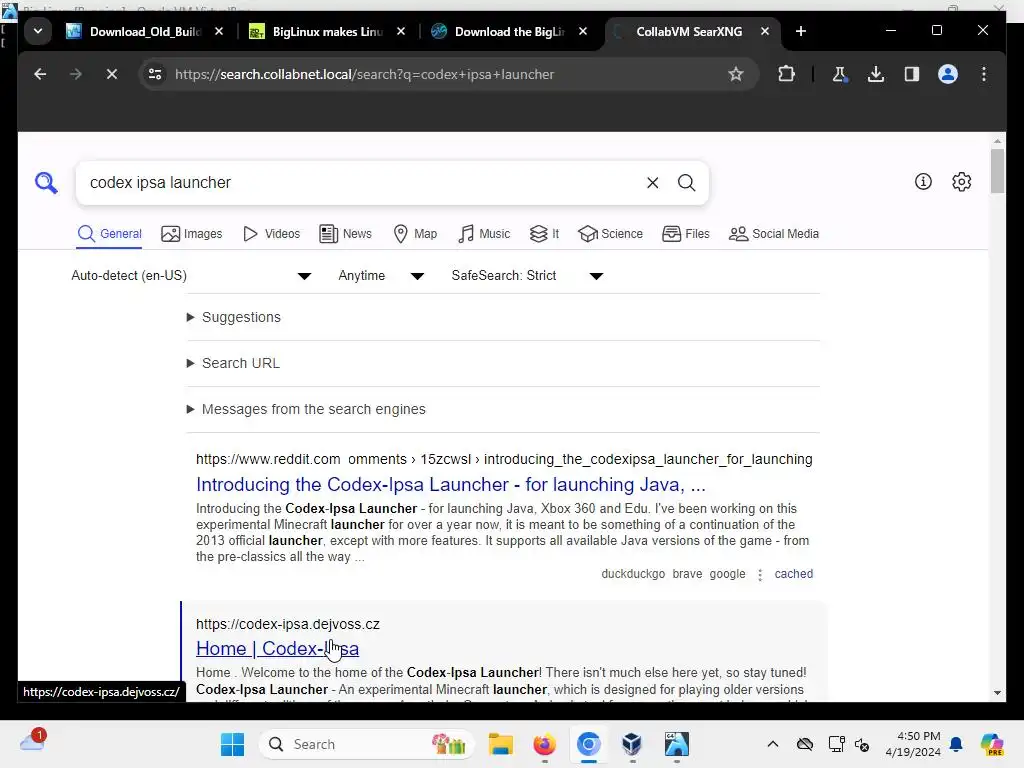Select the Map search category
1024x768 pixels.
(x=415, y=234)
